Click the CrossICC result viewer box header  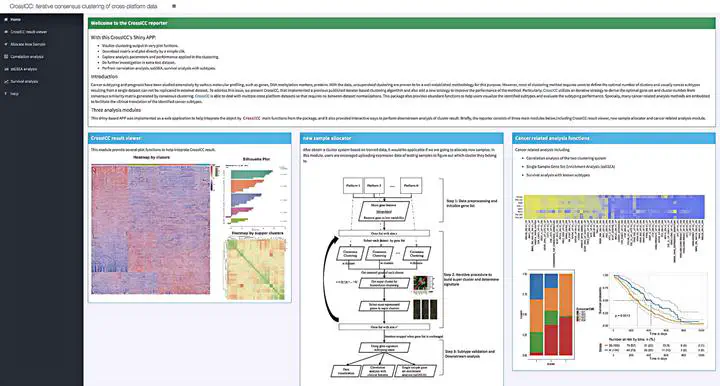pos(190,138)
